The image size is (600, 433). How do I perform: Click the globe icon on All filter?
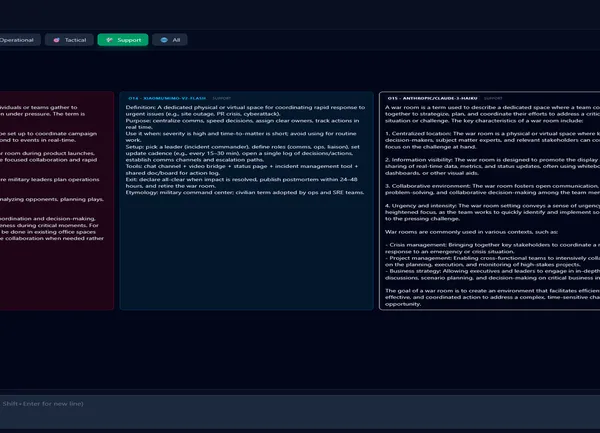pos(164,40)
